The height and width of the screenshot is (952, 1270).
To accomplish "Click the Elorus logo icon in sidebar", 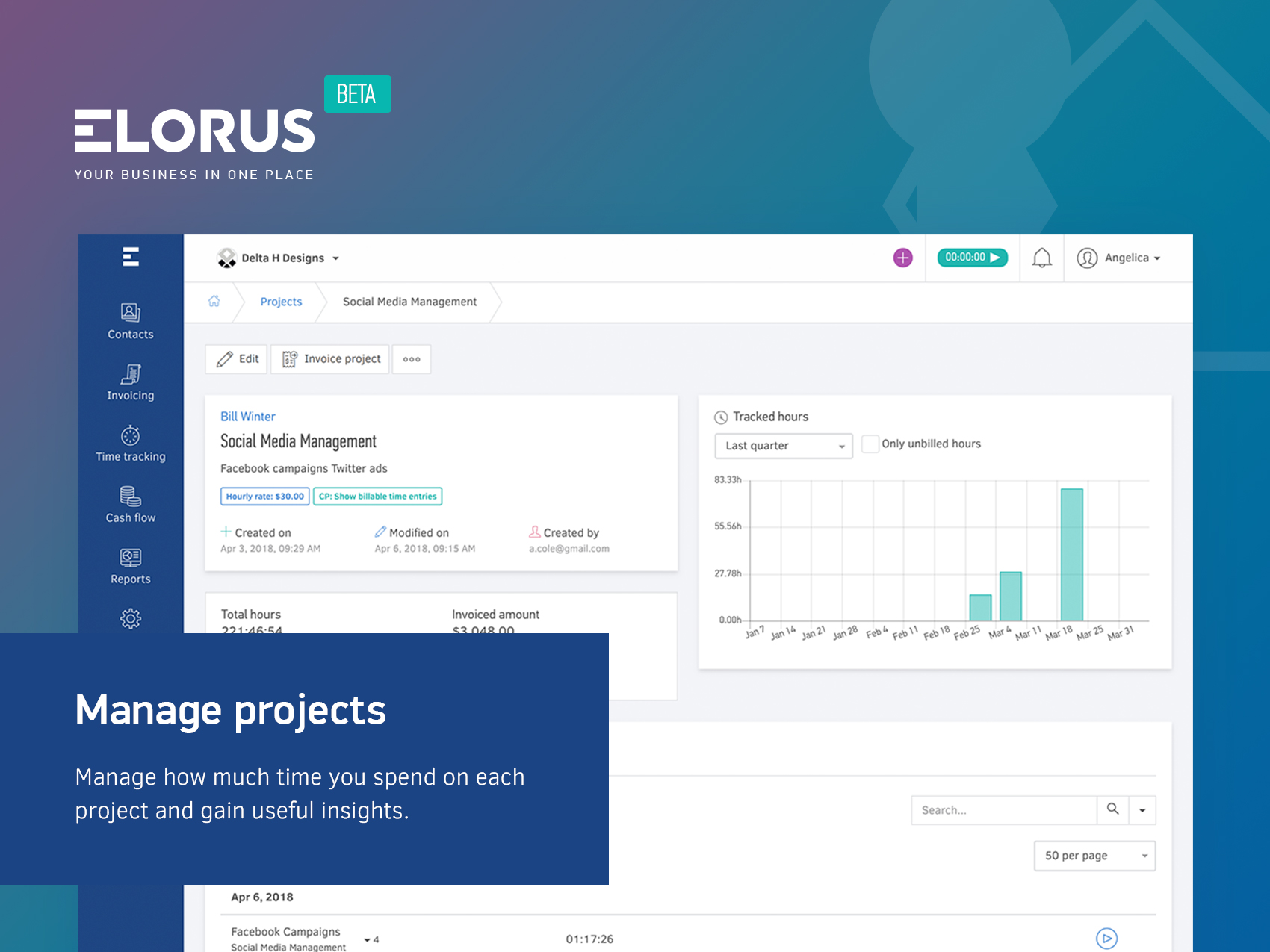I will click(x=131, y=257).
